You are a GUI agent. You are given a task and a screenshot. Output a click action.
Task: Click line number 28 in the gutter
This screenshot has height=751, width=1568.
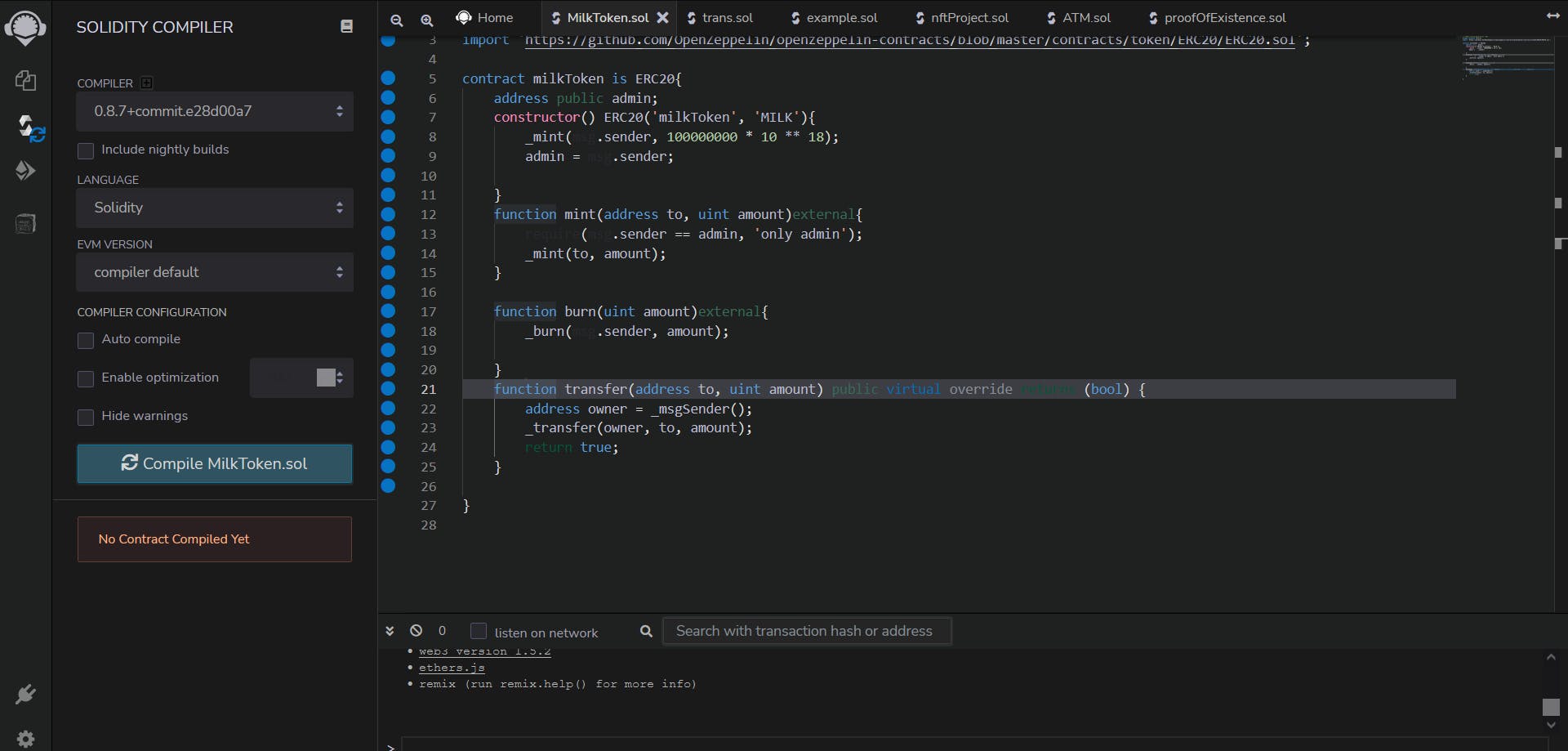(429, 525)
